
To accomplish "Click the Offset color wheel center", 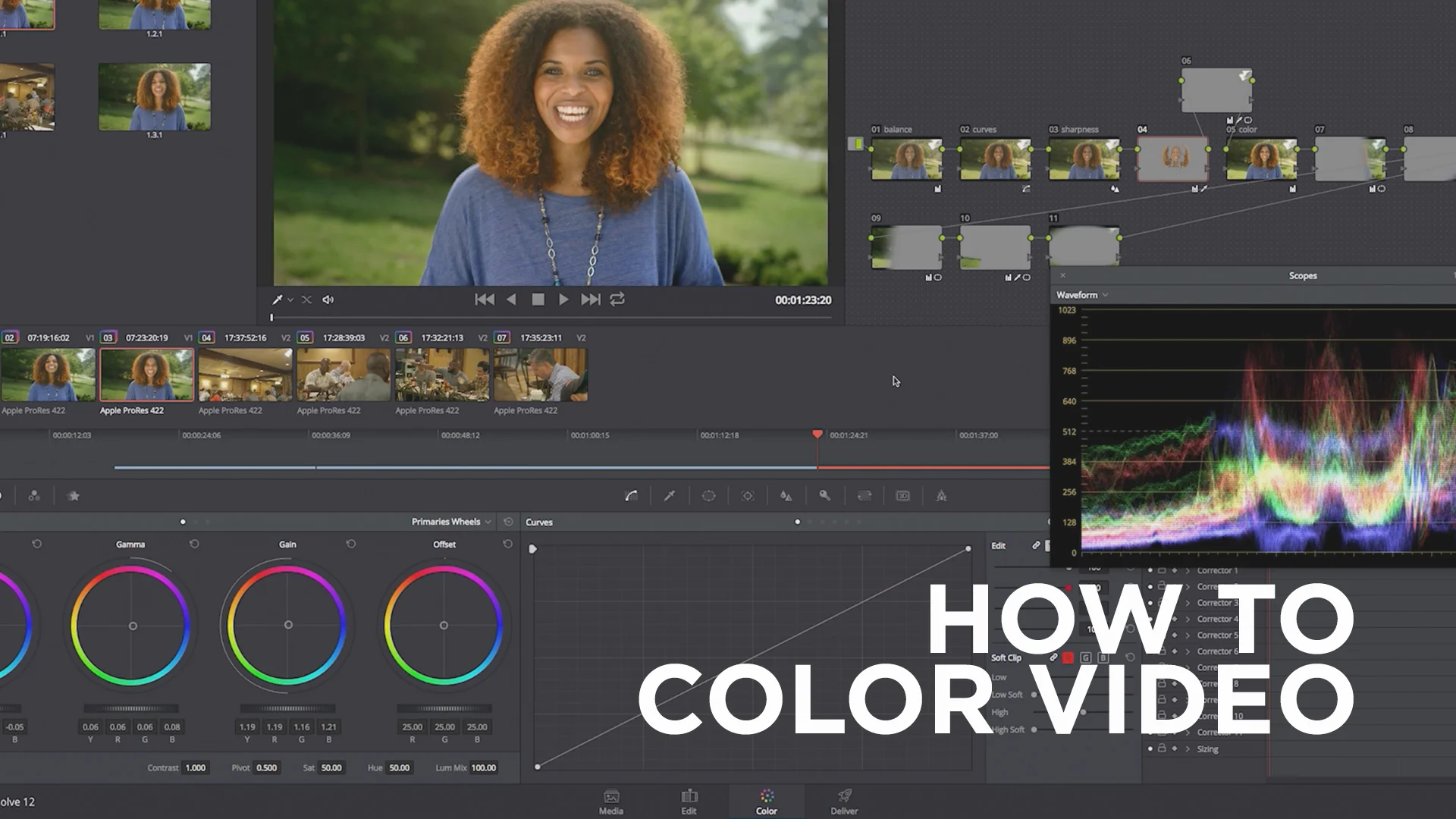I will (x=444, y=626).
